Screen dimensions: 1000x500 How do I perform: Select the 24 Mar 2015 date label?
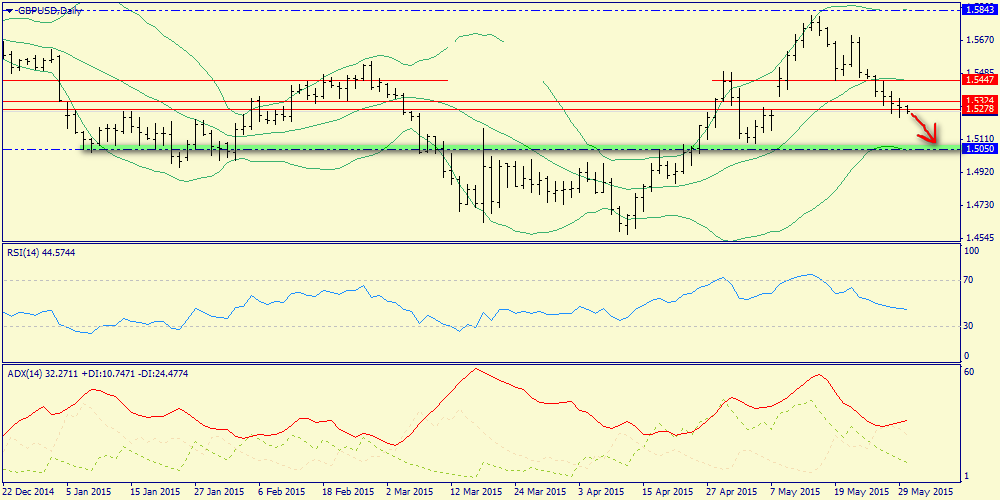[540, 492]
